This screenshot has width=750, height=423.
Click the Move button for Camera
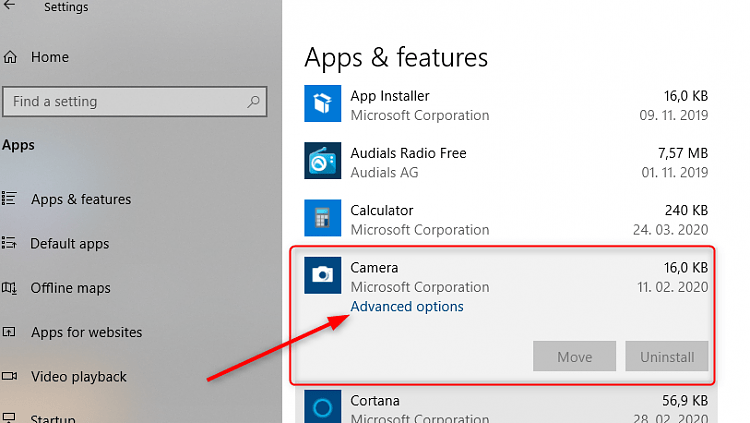[x=574, y=356]
